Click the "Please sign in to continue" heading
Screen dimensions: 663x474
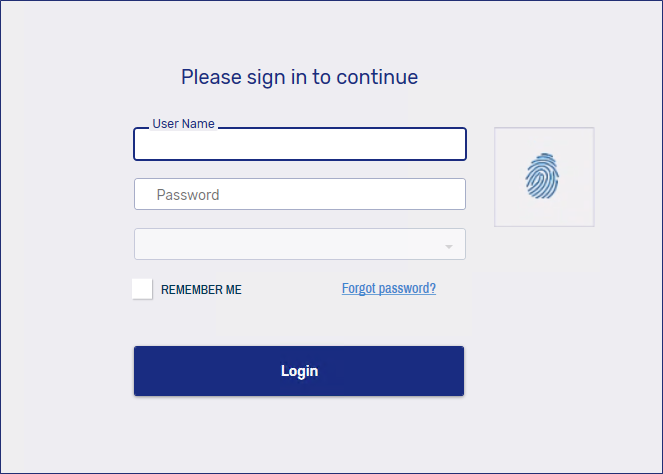point(299,77)
